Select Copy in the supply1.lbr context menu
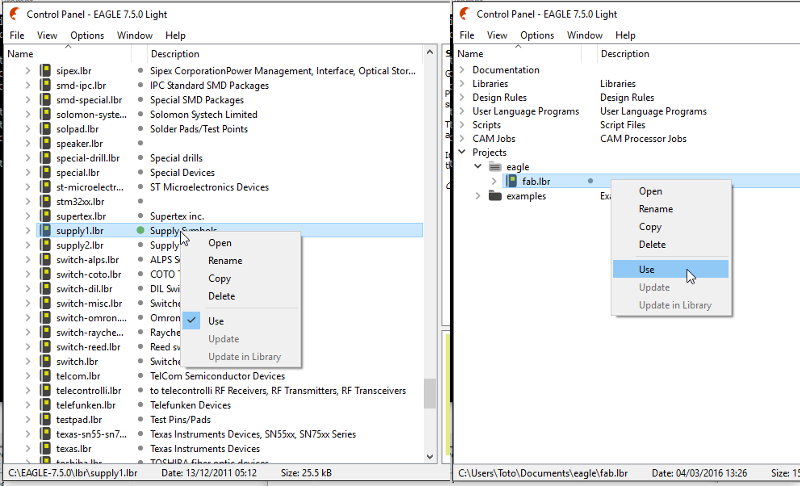Screen dimensions: 800x486 (241, 278)
